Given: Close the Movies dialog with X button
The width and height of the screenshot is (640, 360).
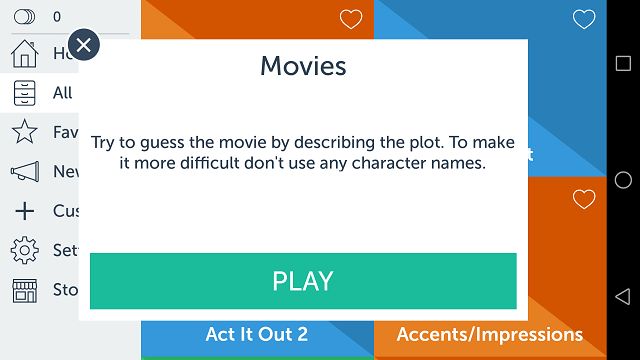Looking at the screenshot, I should click(x=84, y=44).
